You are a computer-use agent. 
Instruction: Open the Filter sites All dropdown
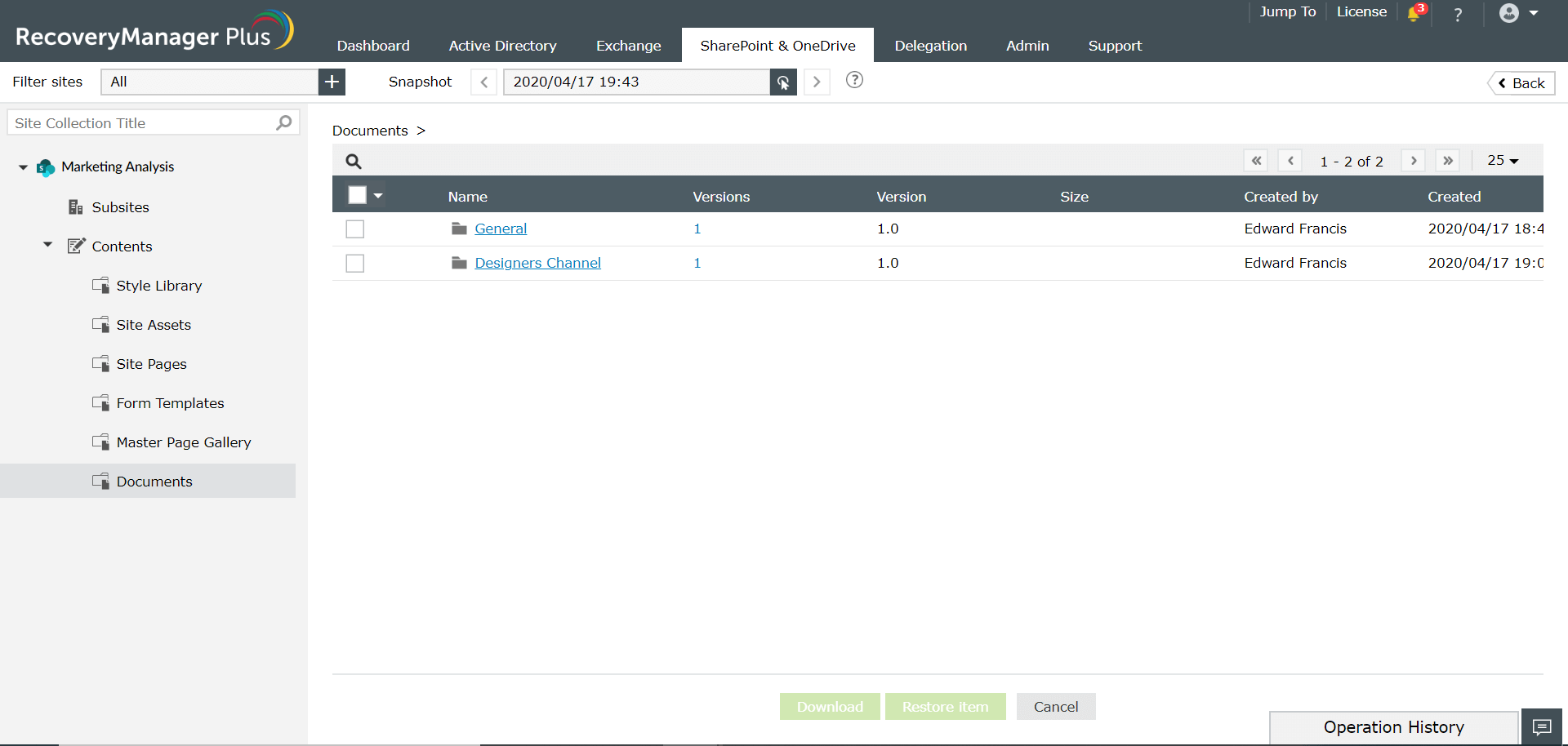pyautogui.click(x=208, y=82)
